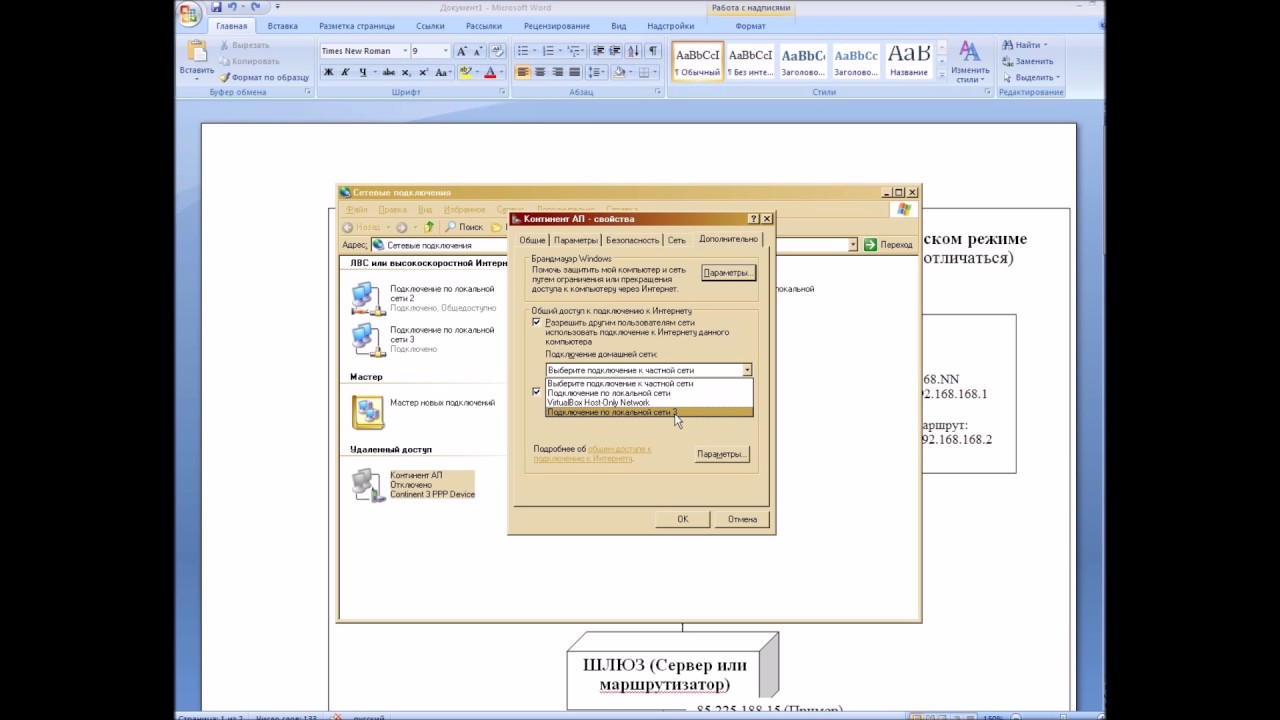
Task: Switch to Рецензирование ribbon tab
Action: pos(557,26)
